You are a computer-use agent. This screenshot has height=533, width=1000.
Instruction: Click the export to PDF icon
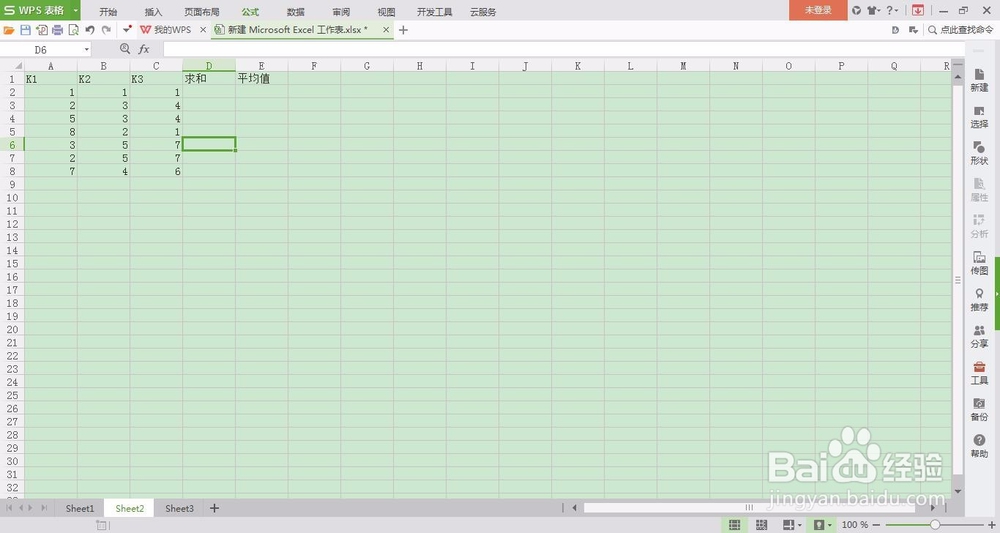pyautogui.click(x=41, y=30)
